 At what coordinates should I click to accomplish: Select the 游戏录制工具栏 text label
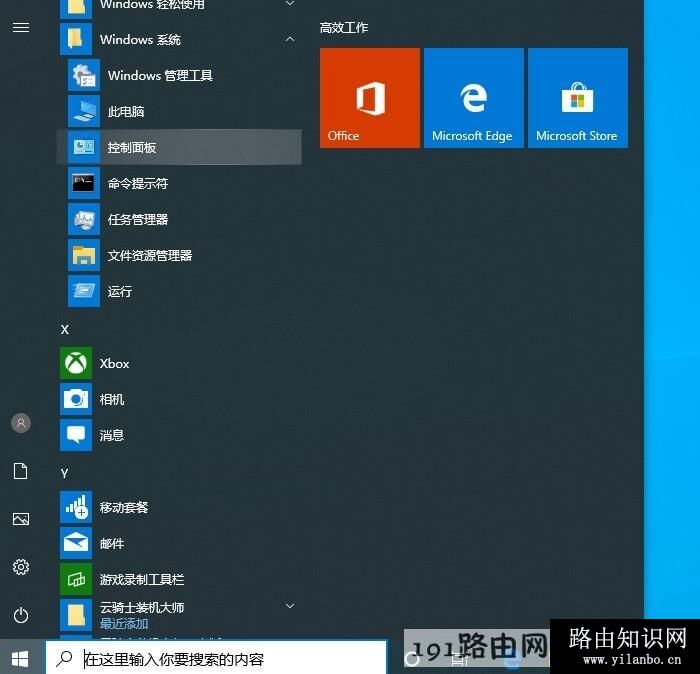(142, 579)
